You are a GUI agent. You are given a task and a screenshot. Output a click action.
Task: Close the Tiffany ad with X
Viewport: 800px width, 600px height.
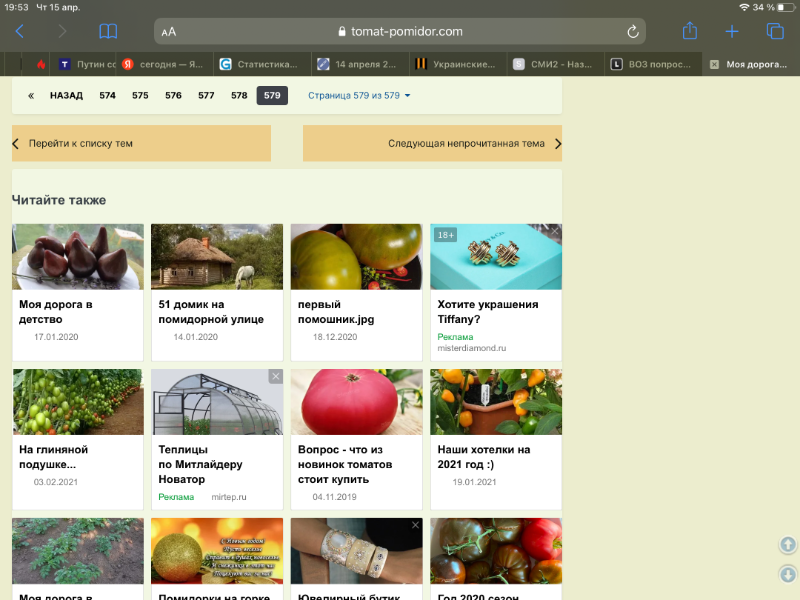point(555,231)
